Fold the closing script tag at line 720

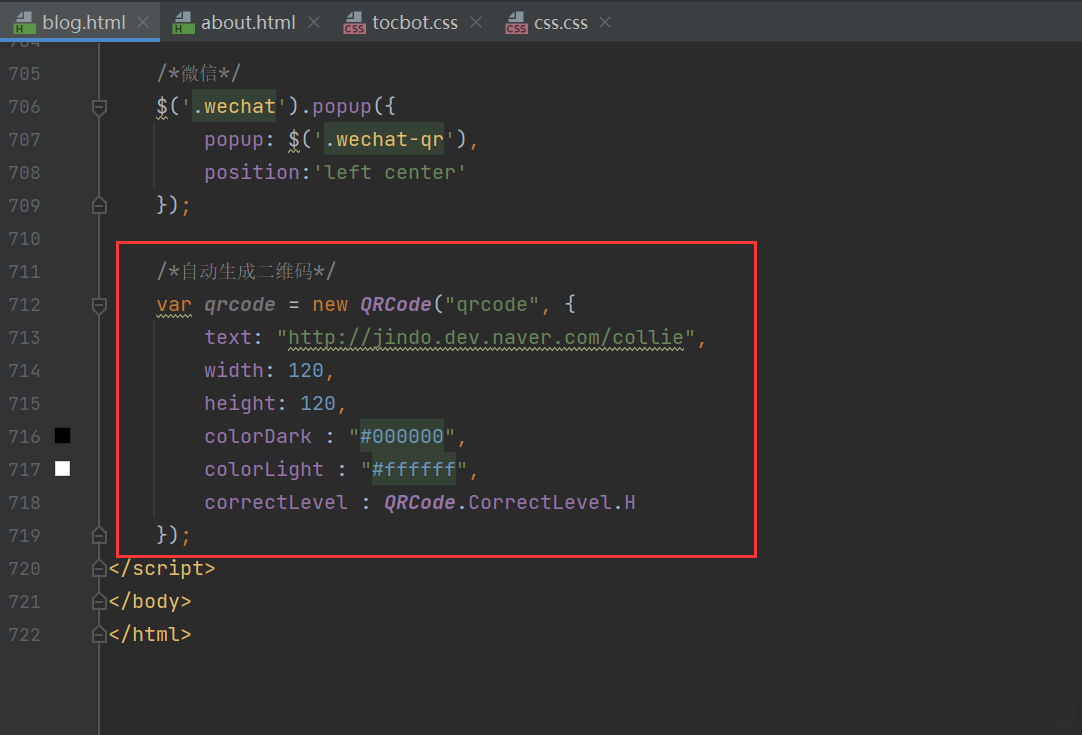[x=99, y=569]
